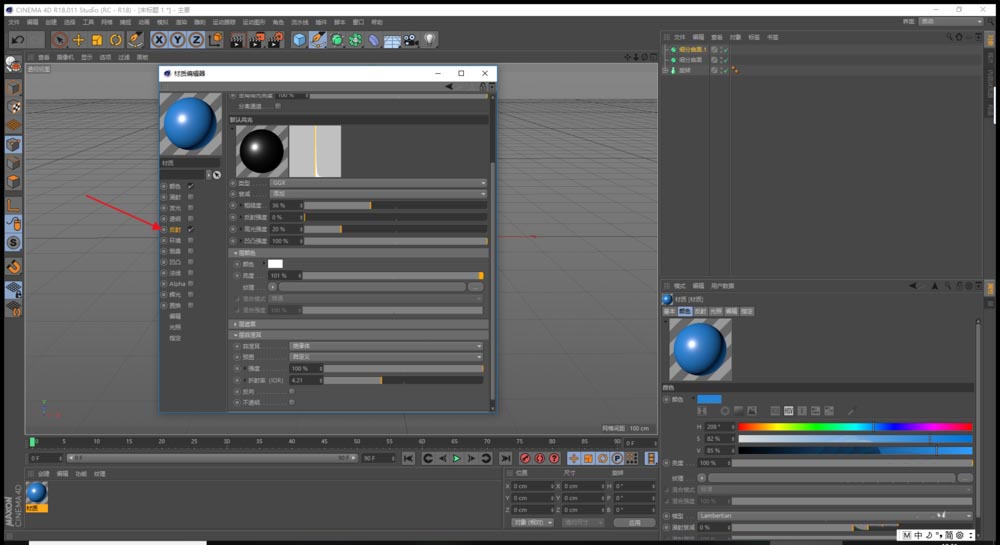Click the record keyframe button
Screen dimensions: 1000x545
(525, 458)
